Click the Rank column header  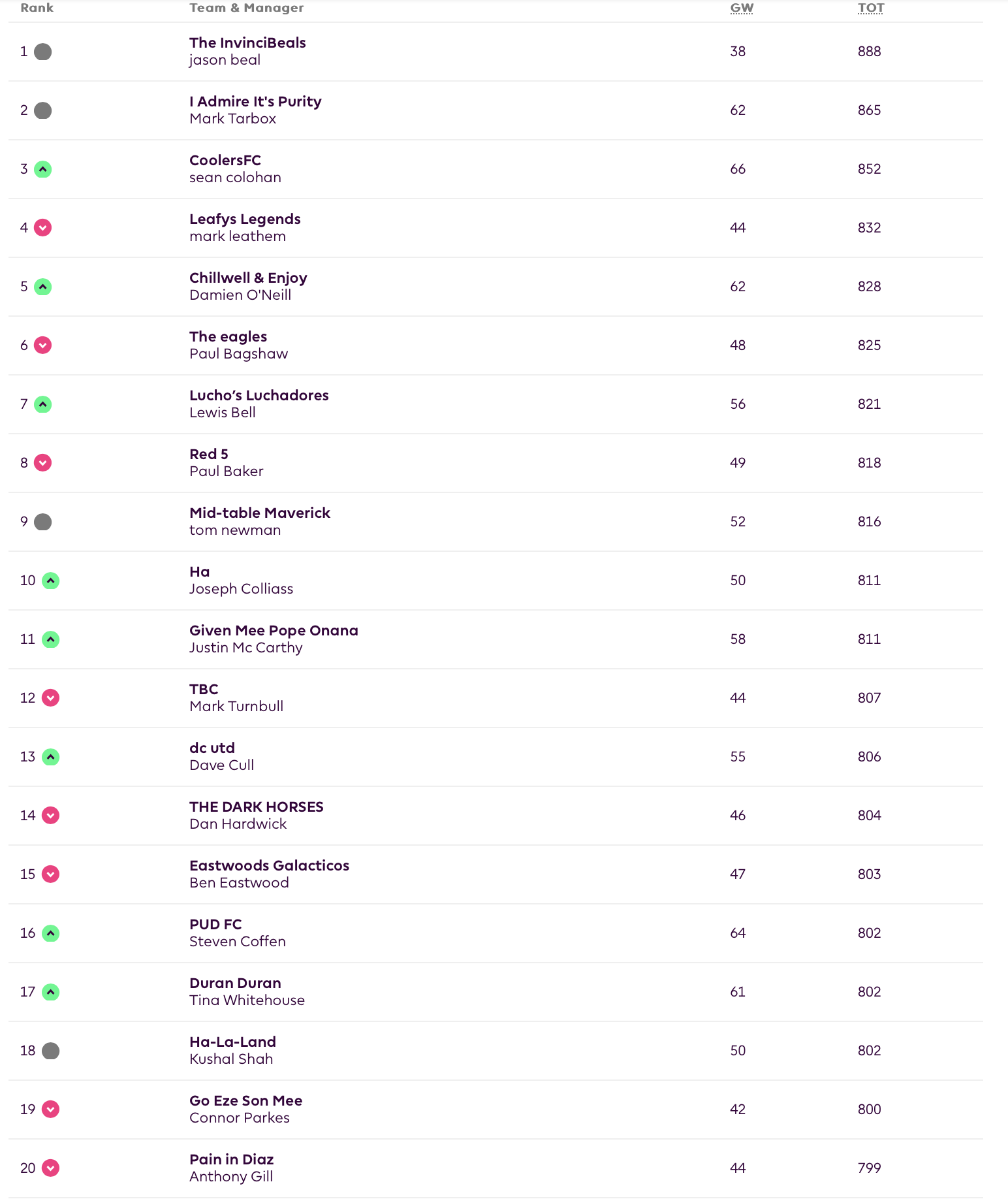[x=37, y=8]
